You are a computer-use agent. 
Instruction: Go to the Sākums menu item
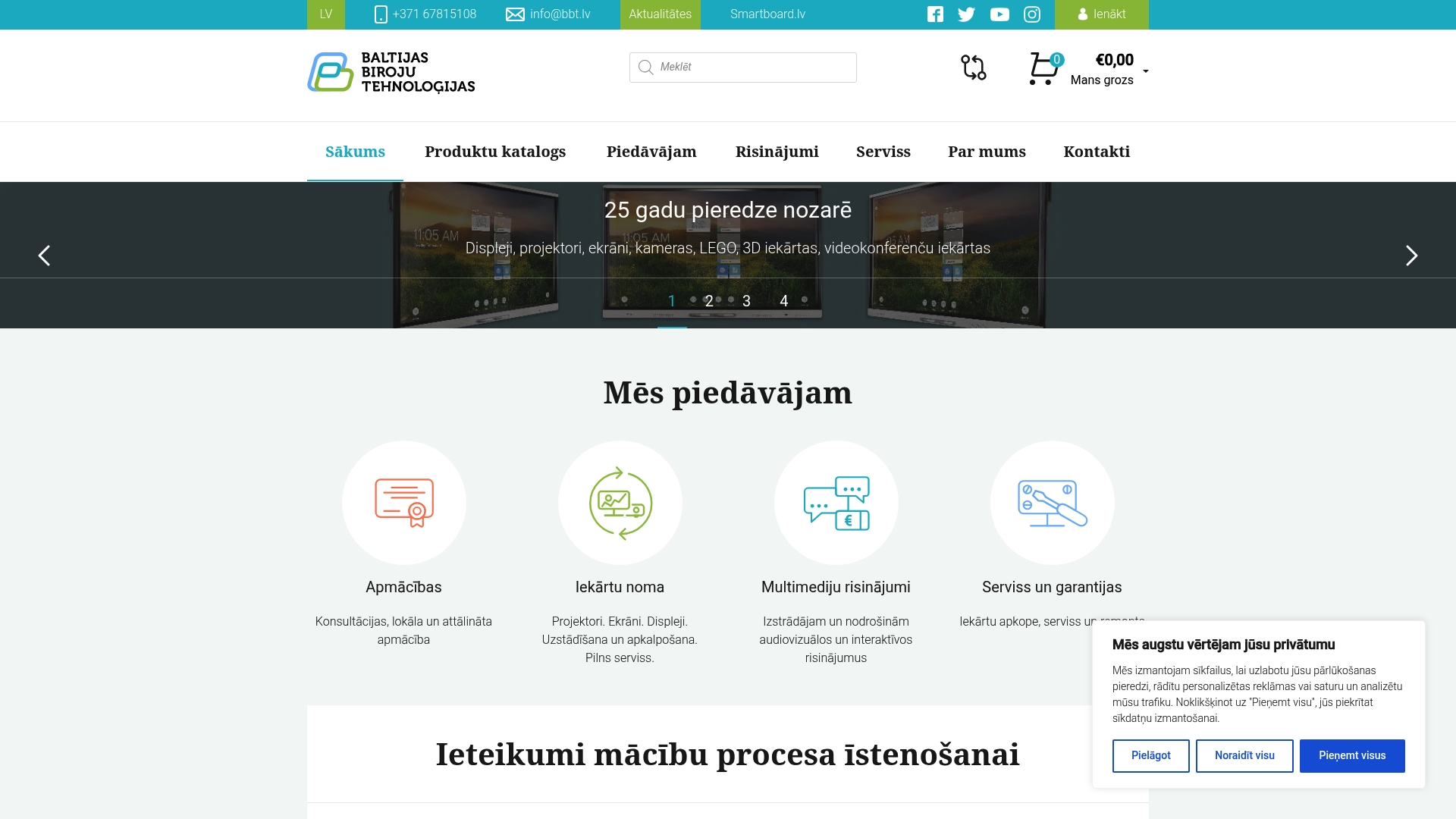355,152
